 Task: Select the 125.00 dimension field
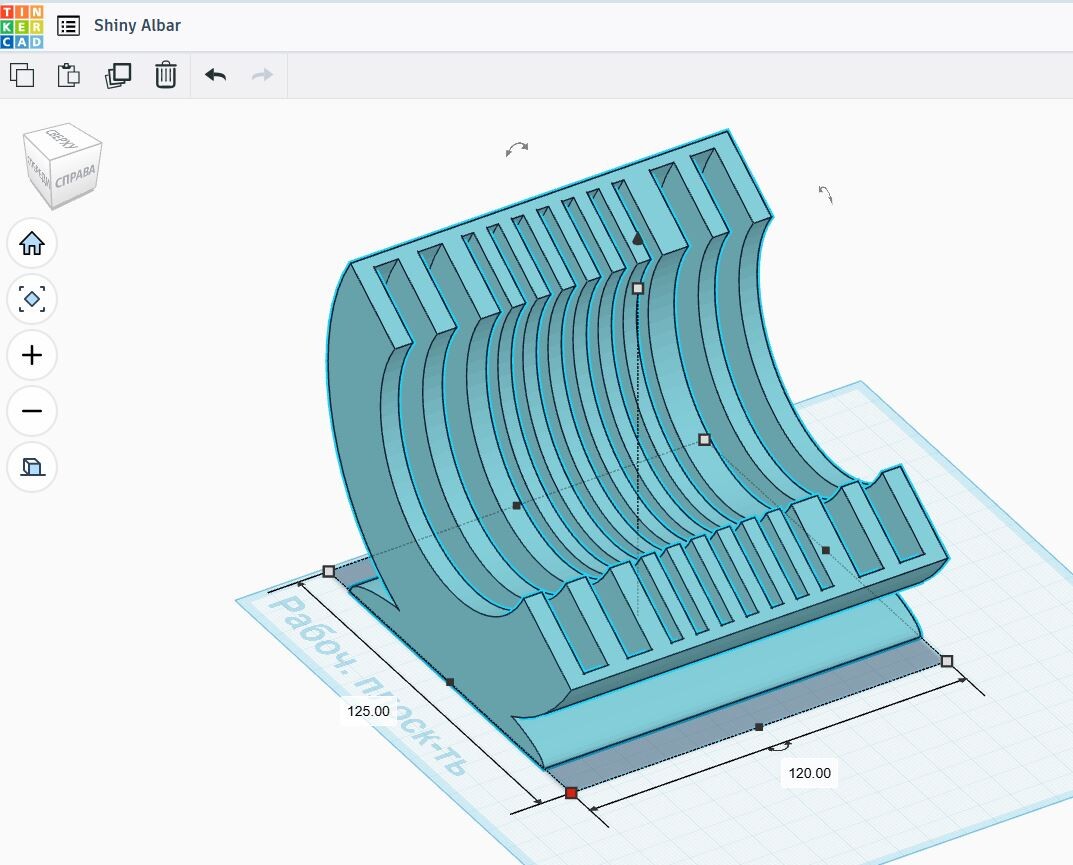(368, 711)
